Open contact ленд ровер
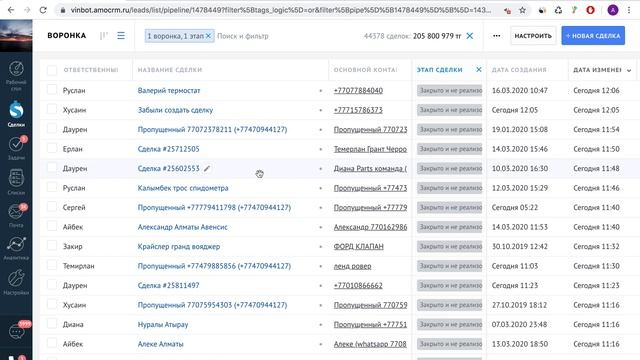The width and height of the screenshot is (640, 360). pyautogui.click(x=352, y=266)
